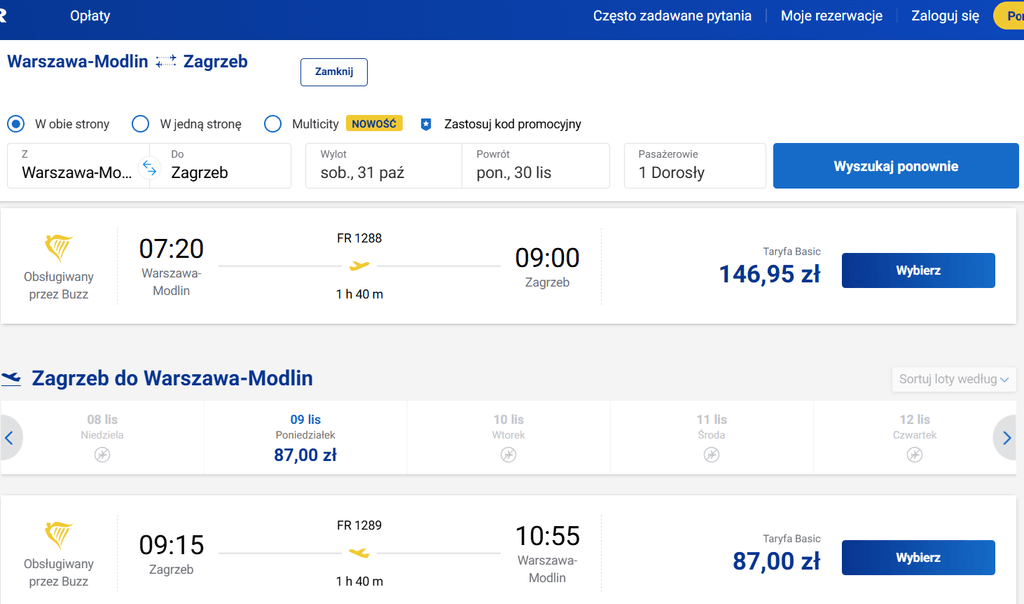1024x604 pixels.
Task: Open Często zadawane pytania
Action: (x=672, y=16)
